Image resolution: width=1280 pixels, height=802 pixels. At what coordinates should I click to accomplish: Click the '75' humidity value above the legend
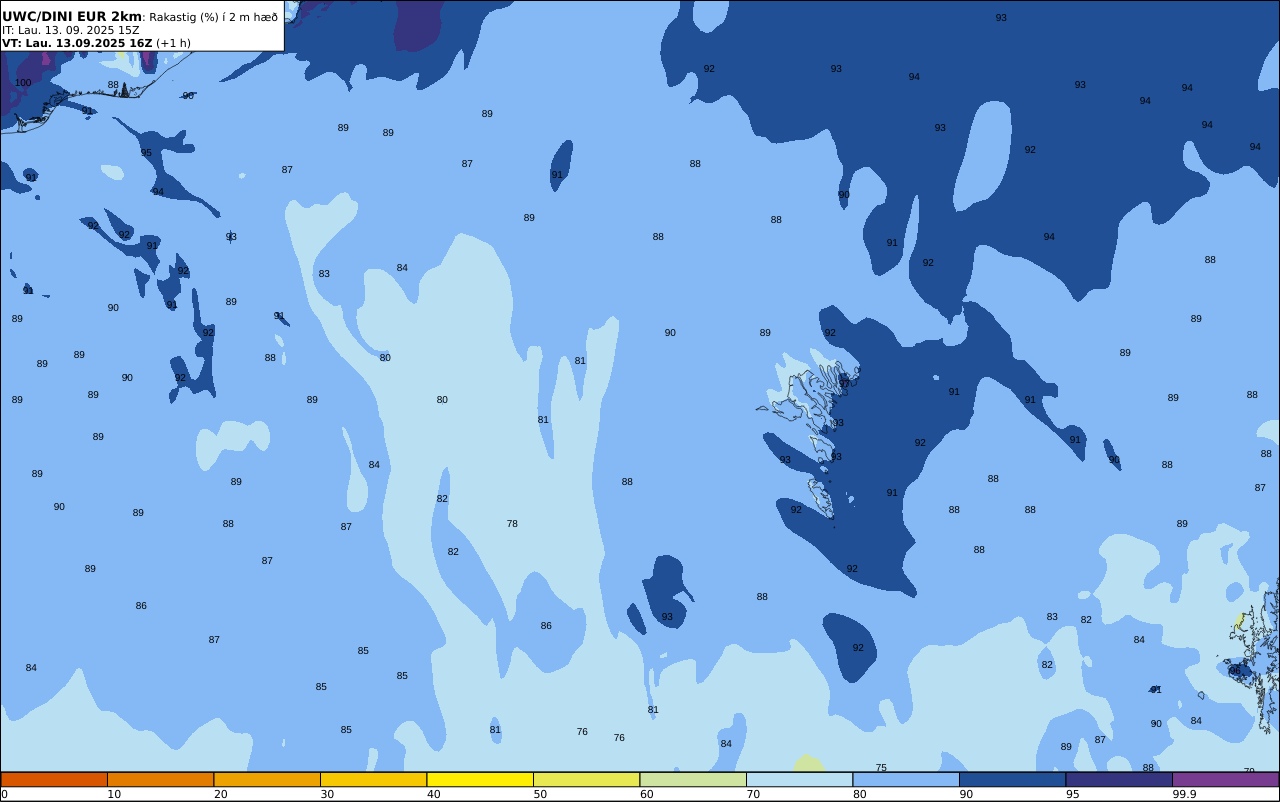pos(881,768)
